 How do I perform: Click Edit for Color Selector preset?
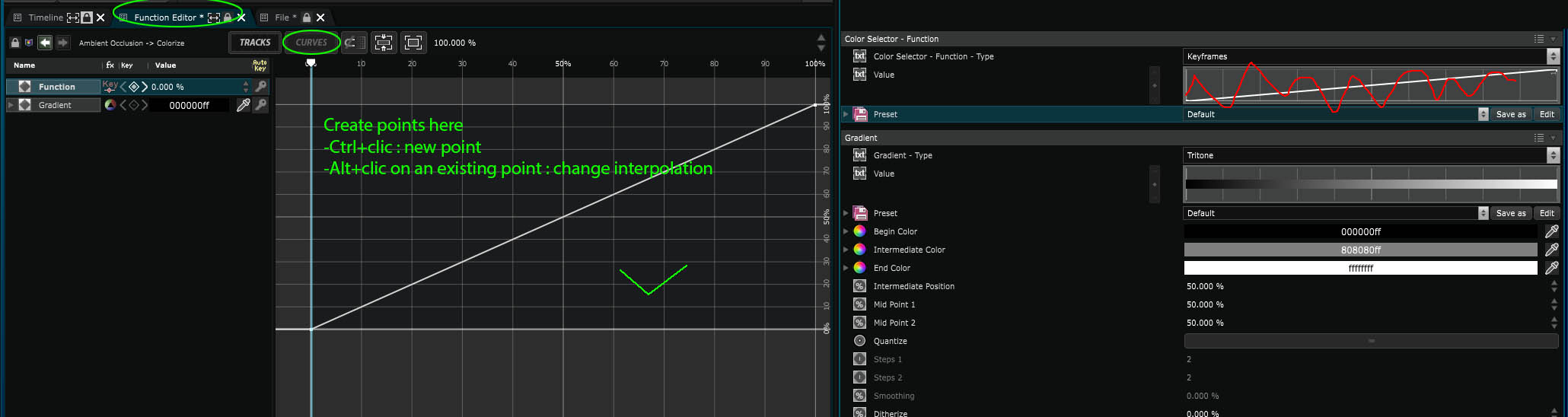[1547, 114]
